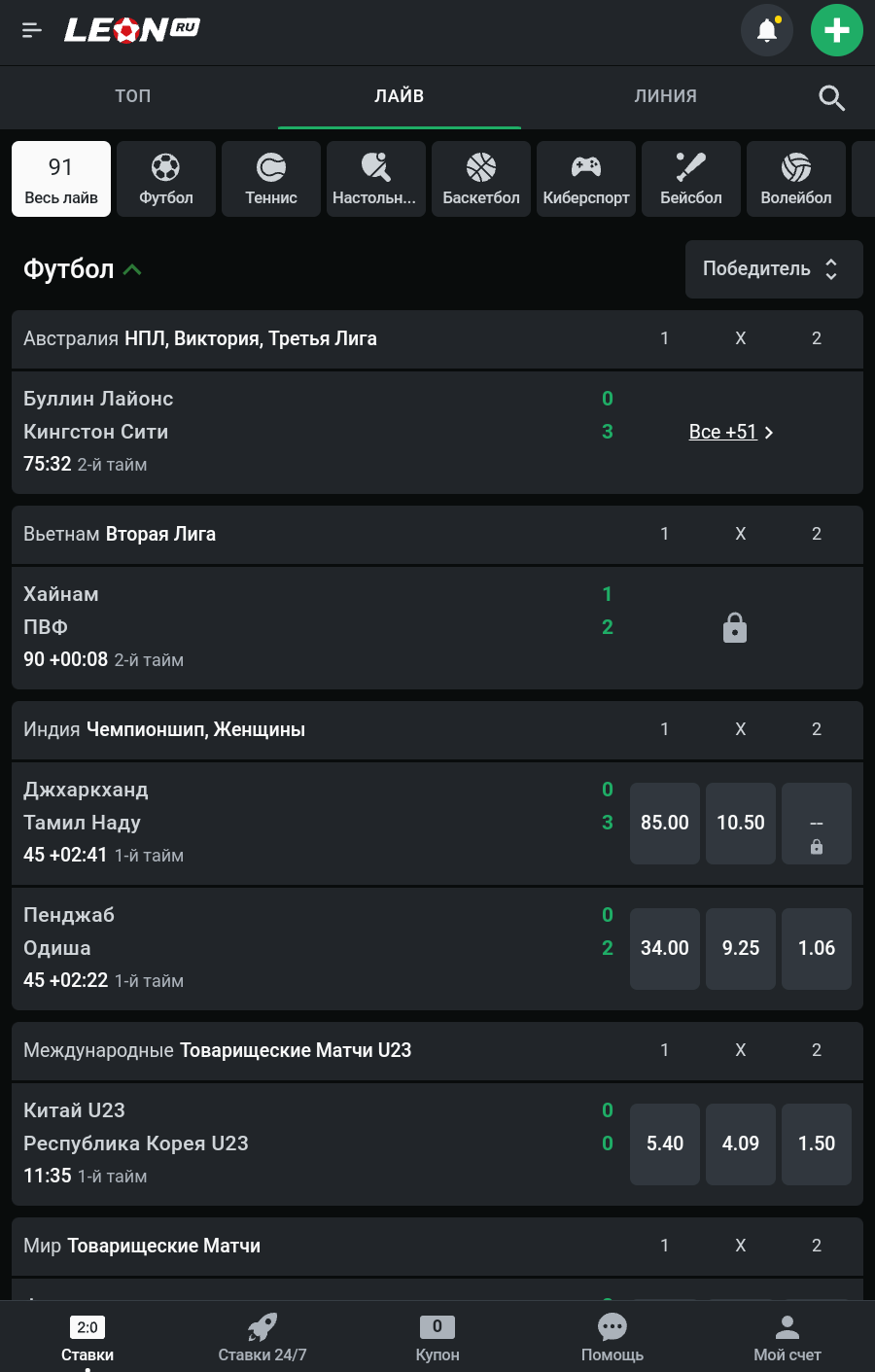
Task: Switch to the ЛИНИЯ tab
Action: tap(665, 96)
